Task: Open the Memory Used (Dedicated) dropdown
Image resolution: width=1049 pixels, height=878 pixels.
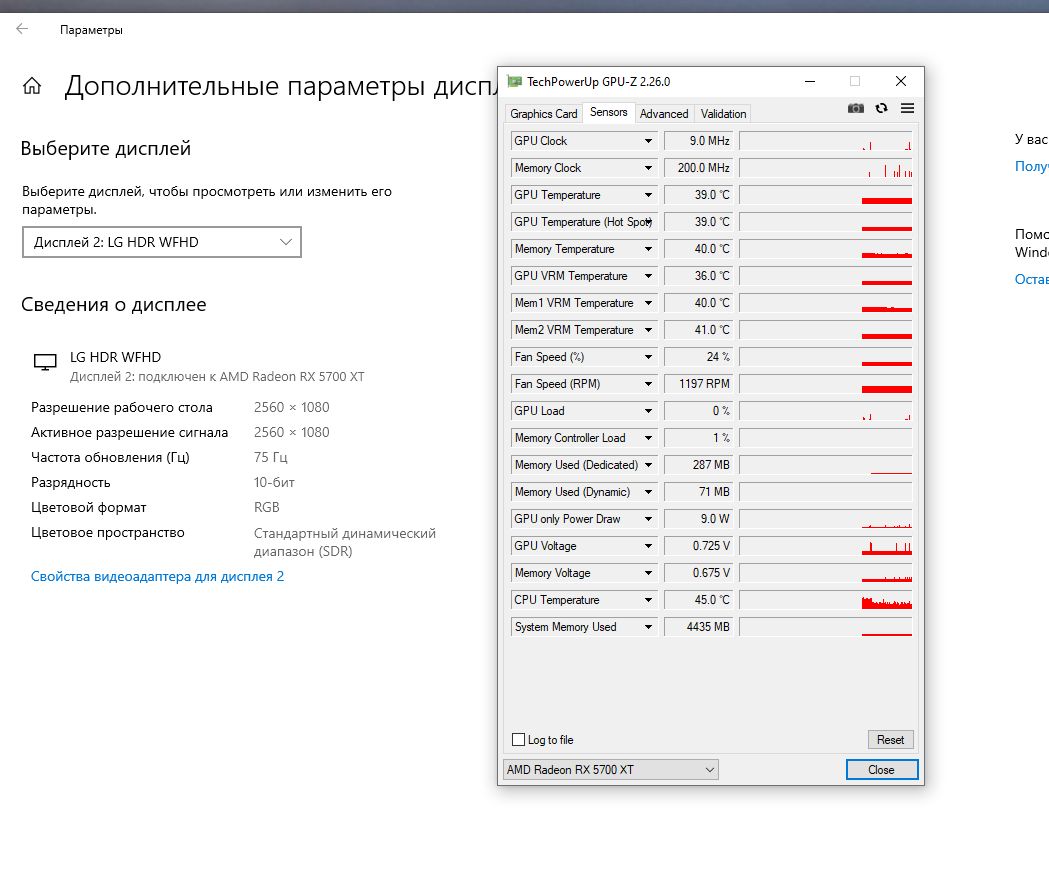Action: [648, 465]
